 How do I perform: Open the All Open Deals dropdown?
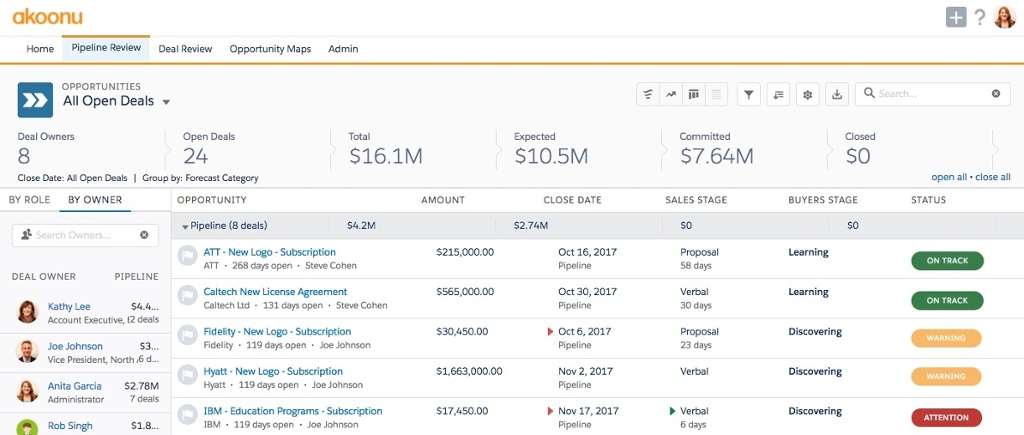167,102
